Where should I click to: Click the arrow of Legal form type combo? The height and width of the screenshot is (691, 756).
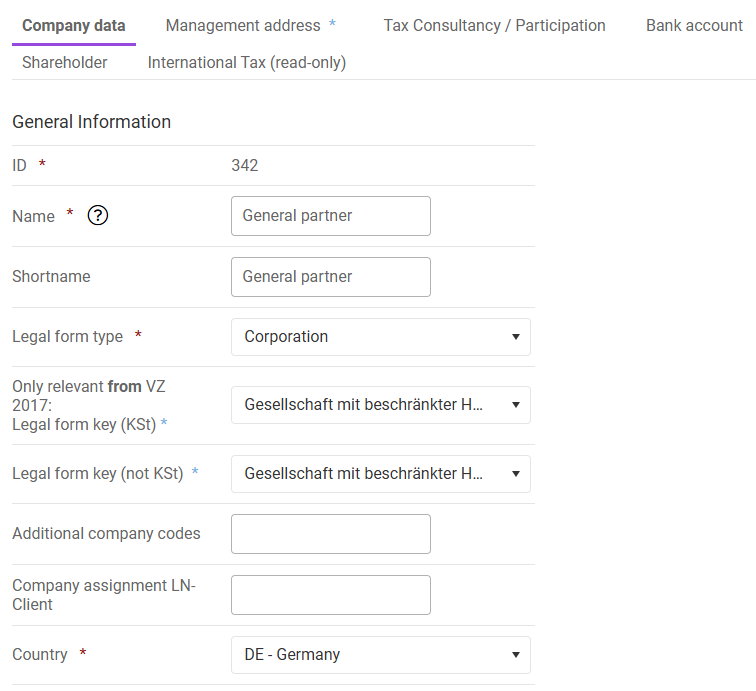pos(516,337)
